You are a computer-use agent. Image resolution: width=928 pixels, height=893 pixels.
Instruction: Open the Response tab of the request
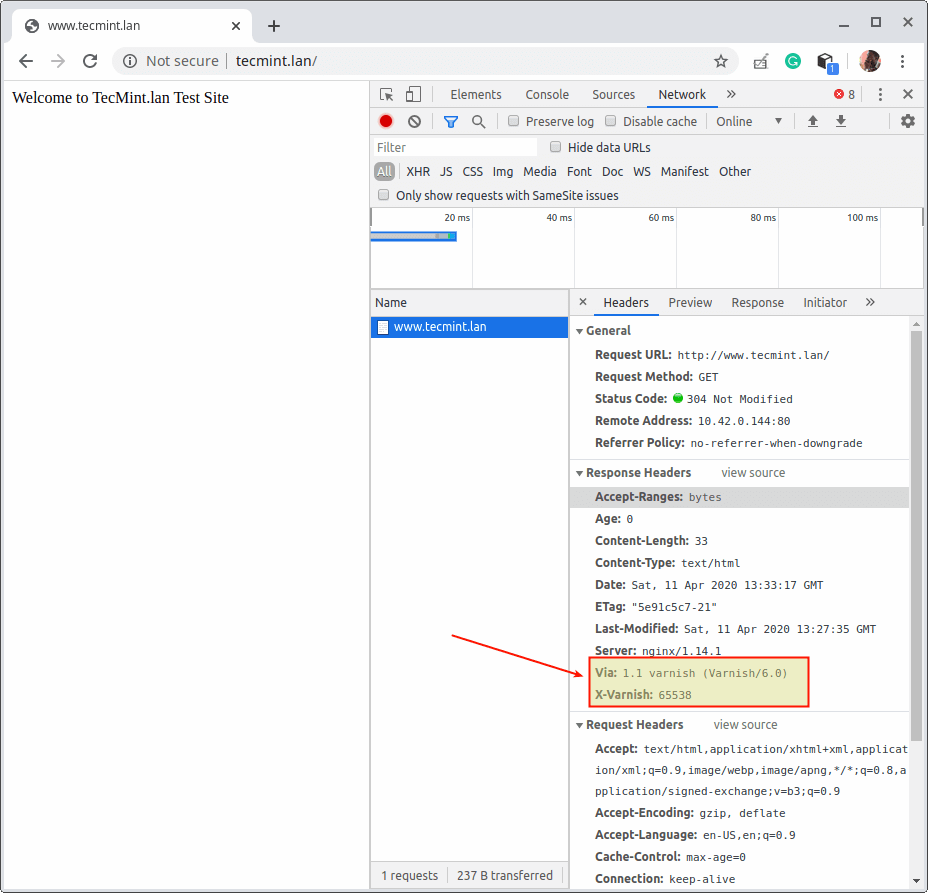[758, 302]
